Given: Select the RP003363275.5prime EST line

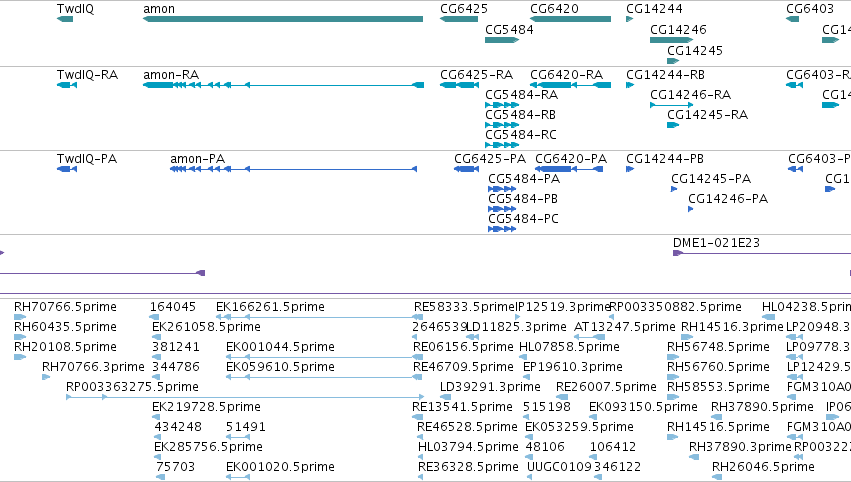Looking at the screenshot, I should pos(245,397).
